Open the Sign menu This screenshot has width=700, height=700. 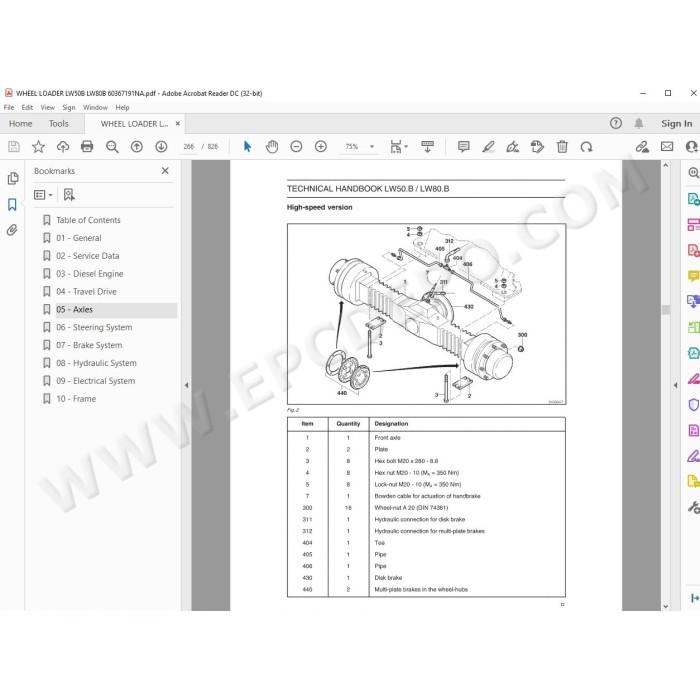(x=69, y=107)
